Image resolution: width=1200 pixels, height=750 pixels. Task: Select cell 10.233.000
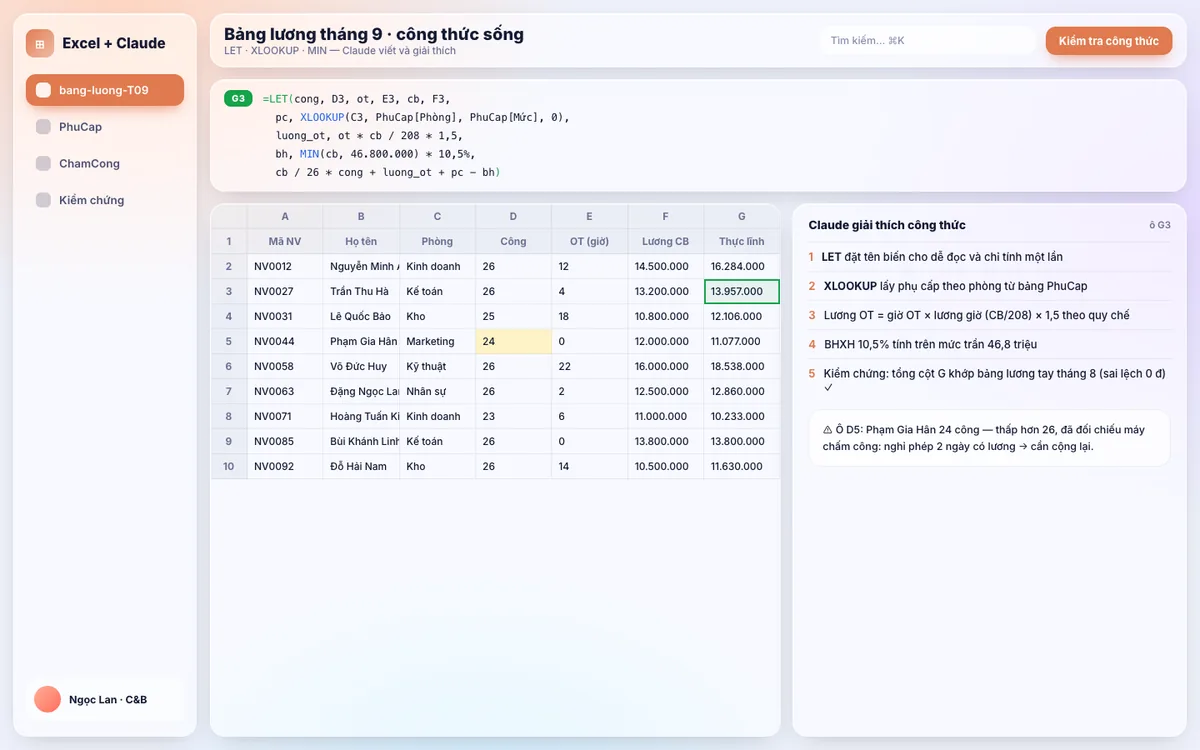[x=741, y=416]
